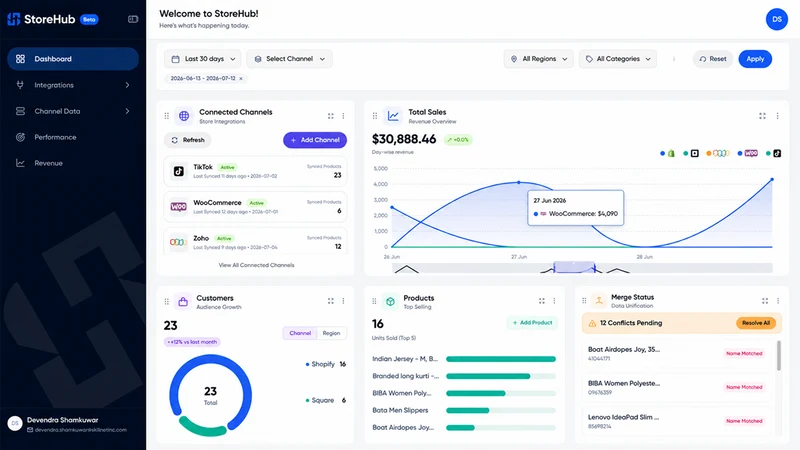The height and width of the screenshot is (450, 800).
Task: Open the Last 30 days date dropdown
Action: tap(203, 59)
